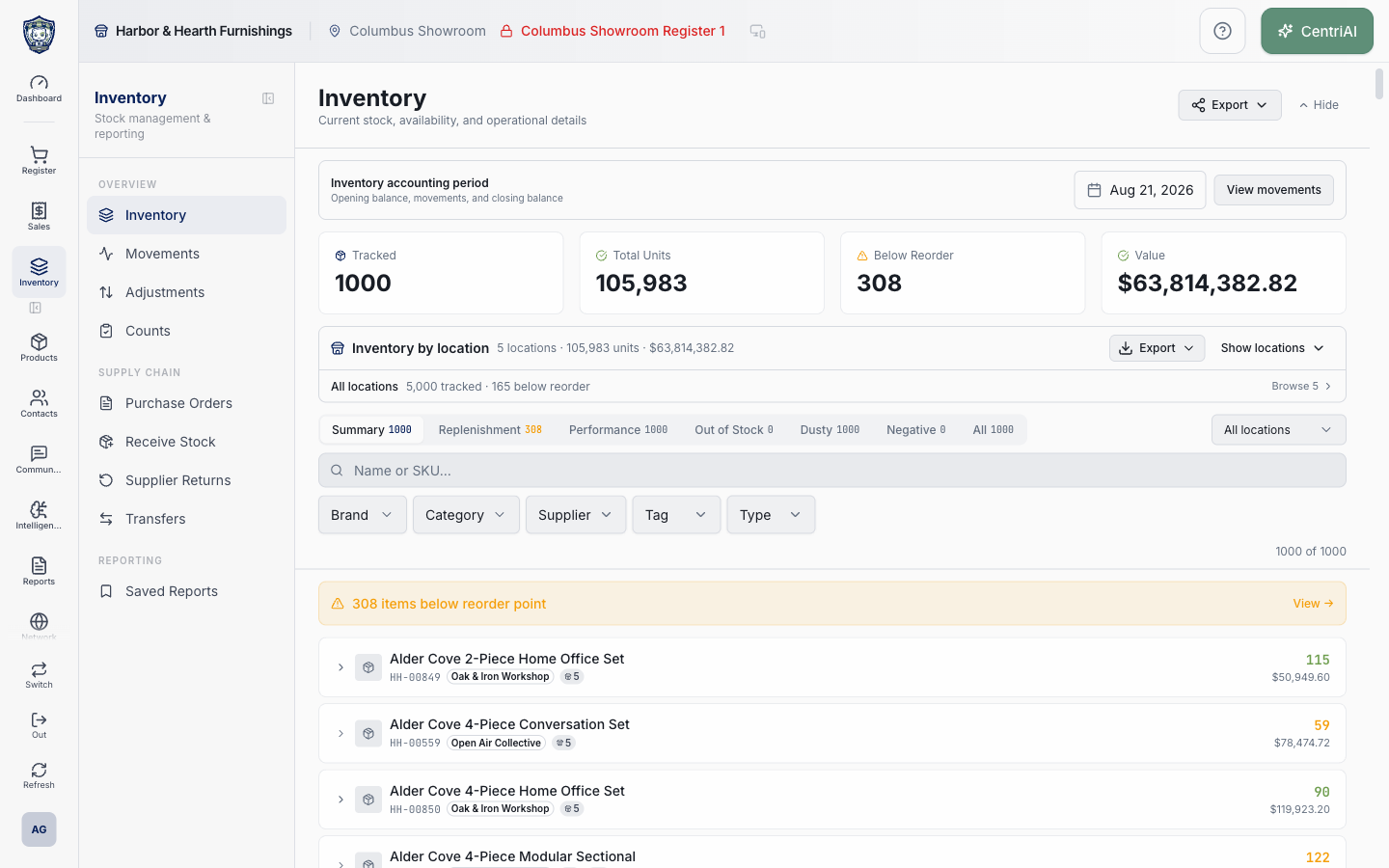
Task: Open Products in the left rail
Action: pos(39,347)
